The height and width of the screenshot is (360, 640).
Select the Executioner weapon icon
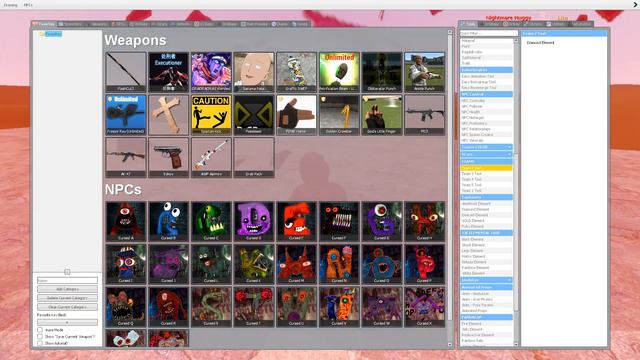tap(168, 72)
